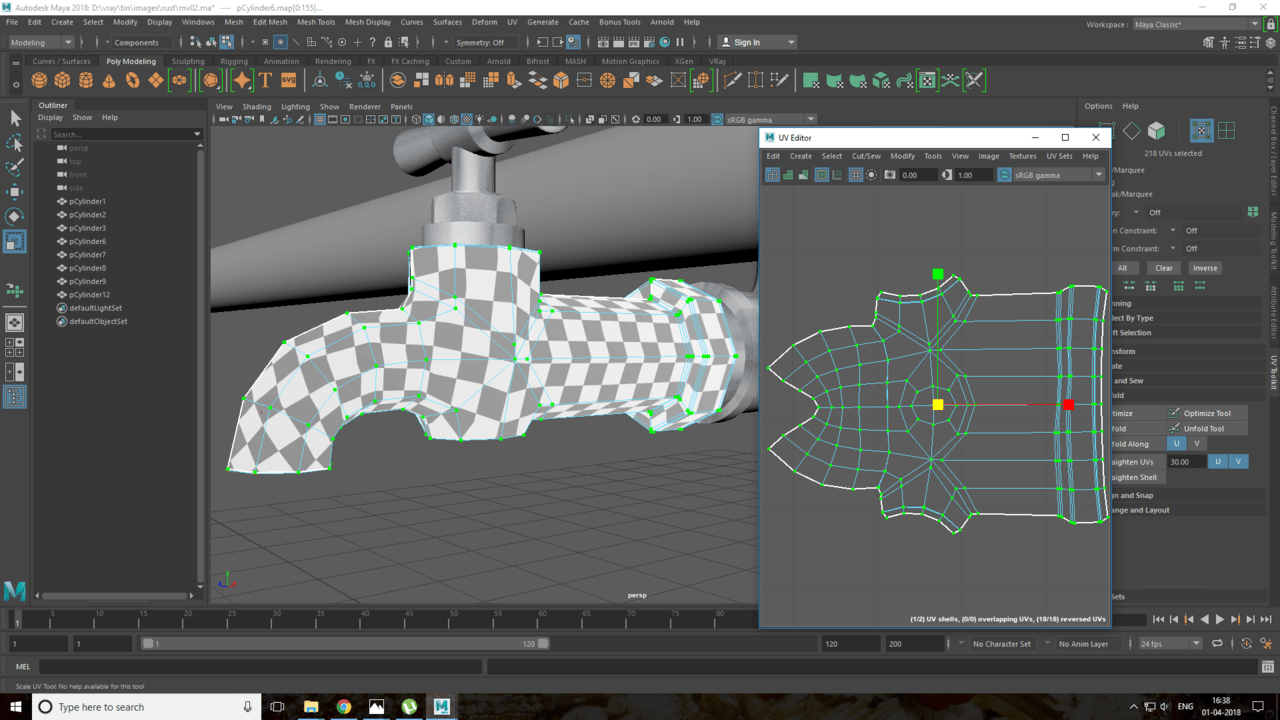Toggle Unfold Along V direction
This screenshot has height=720, width=1280.
[1196, 444]
